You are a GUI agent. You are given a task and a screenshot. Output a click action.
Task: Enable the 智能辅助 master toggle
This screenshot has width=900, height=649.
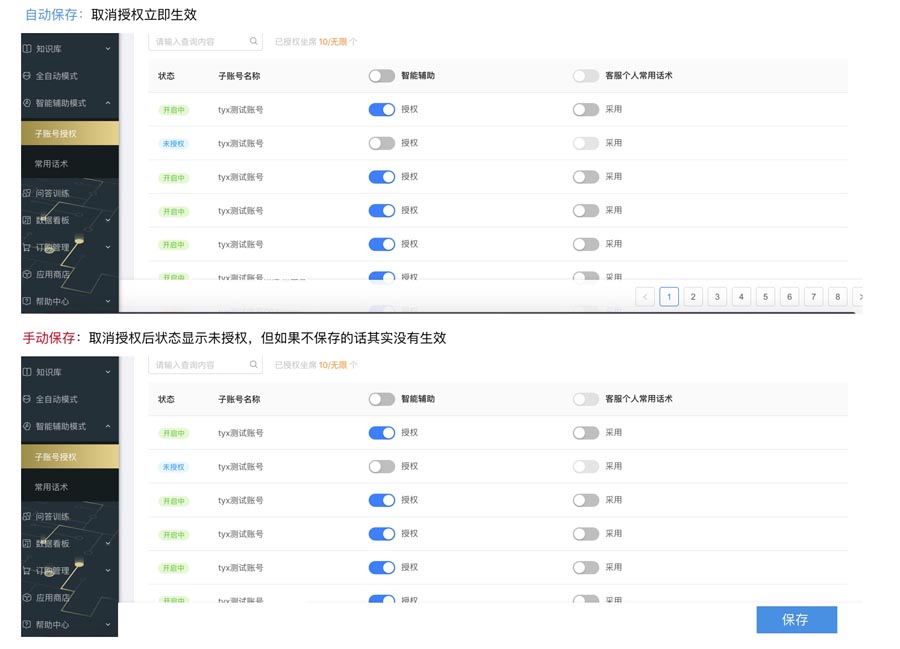coord(381,75)
